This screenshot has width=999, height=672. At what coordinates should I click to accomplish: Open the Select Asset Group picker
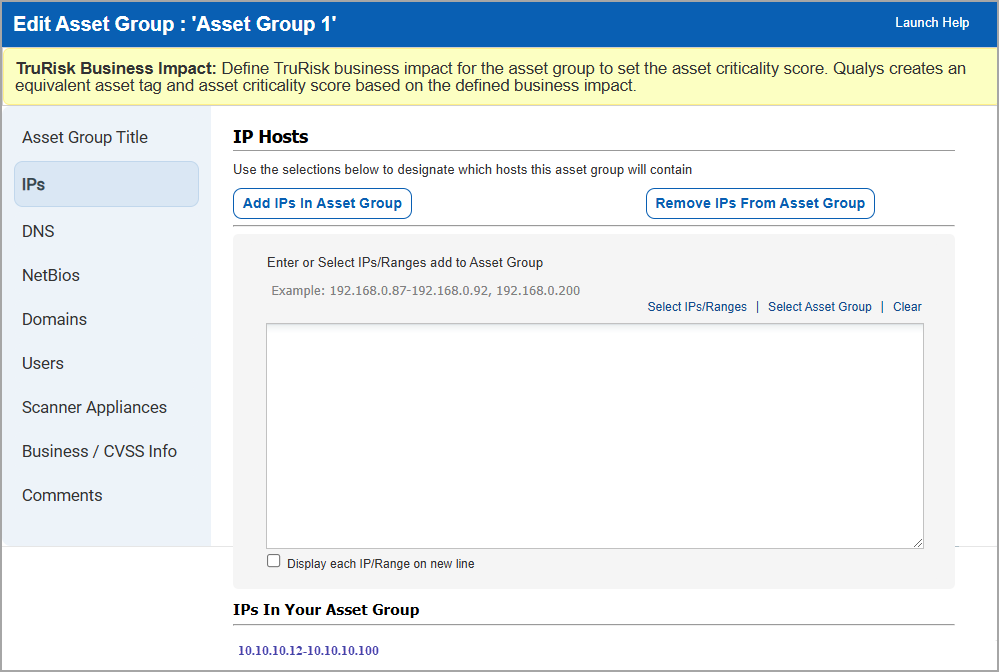(x=819, y=306)
